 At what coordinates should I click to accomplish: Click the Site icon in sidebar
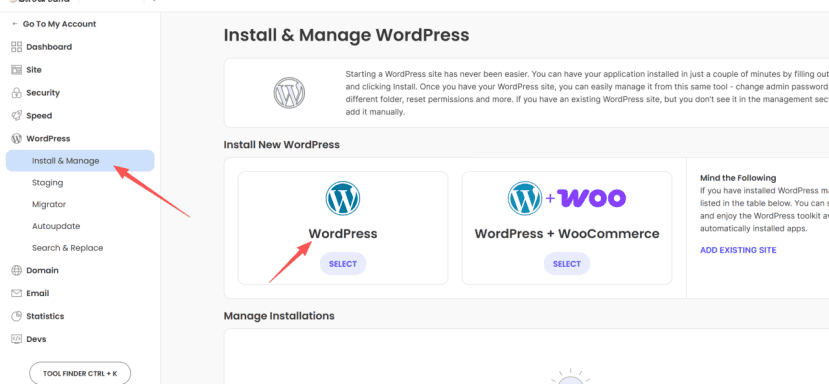point(16,70)
